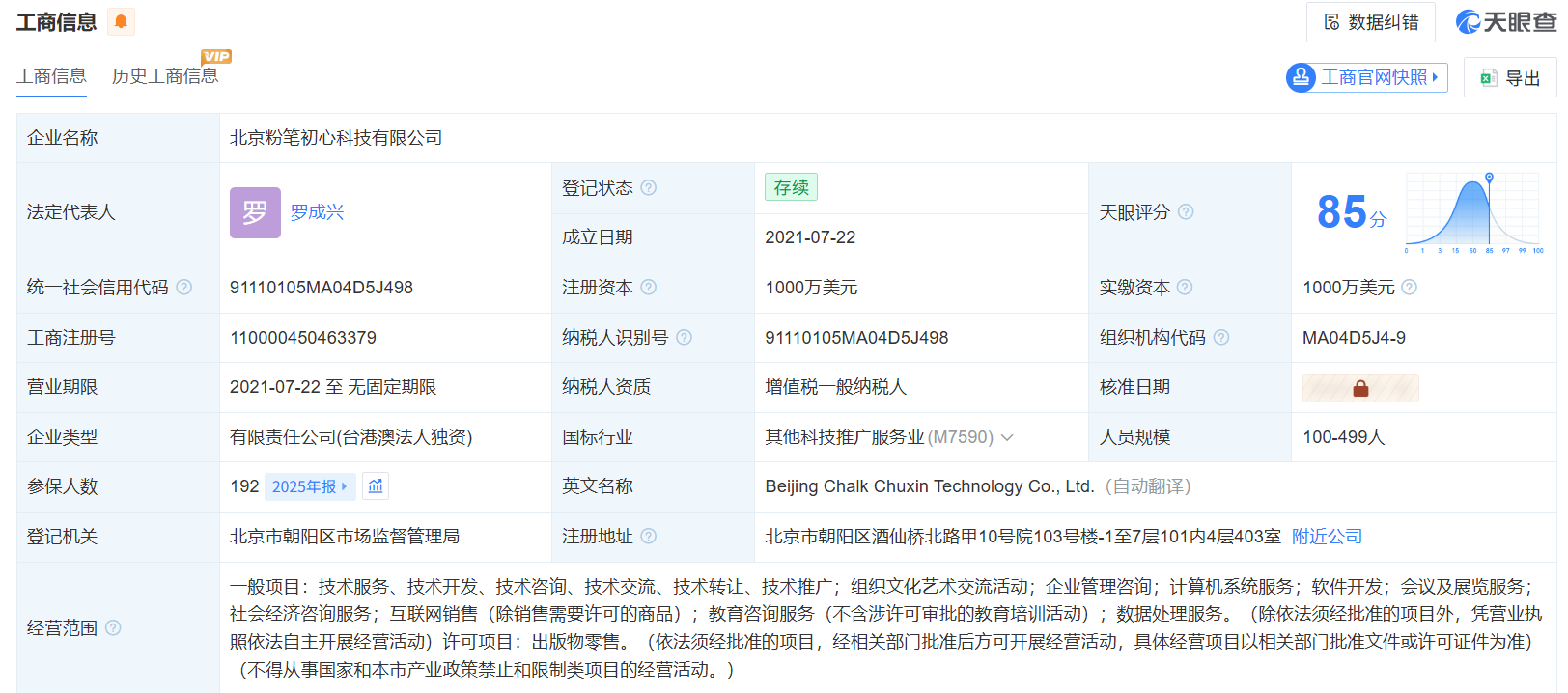Click the insured count 192
Viewport: 1568px width, 693px height.
244,486
